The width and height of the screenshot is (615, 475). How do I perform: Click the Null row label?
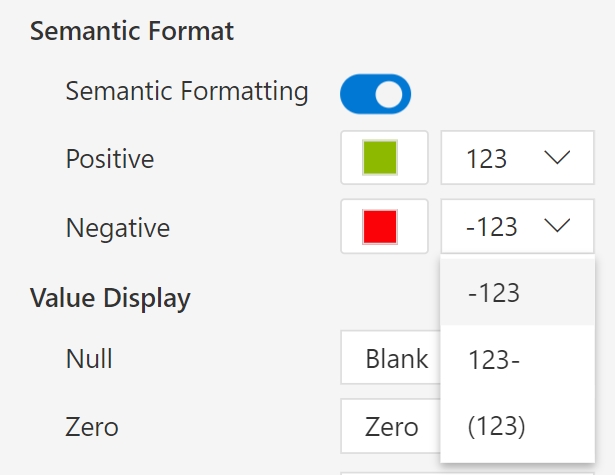point(89,359)
